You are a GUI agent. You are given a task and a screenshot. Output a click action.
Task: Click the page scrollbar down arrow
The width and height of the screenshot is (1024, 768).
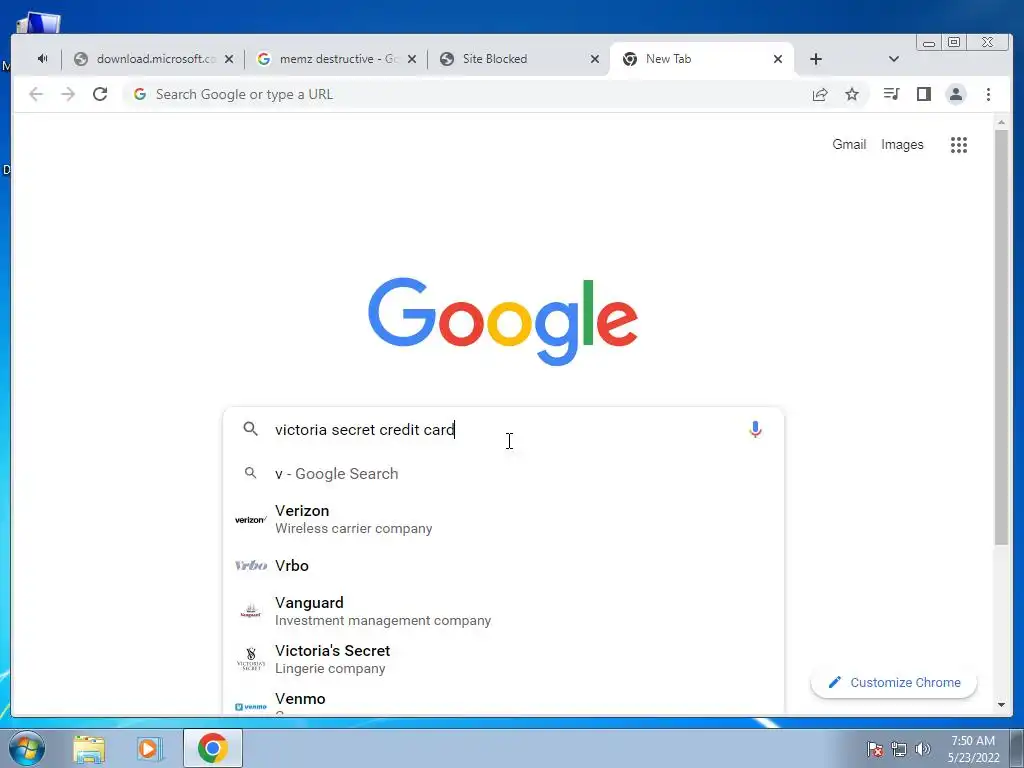(1001, 705)
